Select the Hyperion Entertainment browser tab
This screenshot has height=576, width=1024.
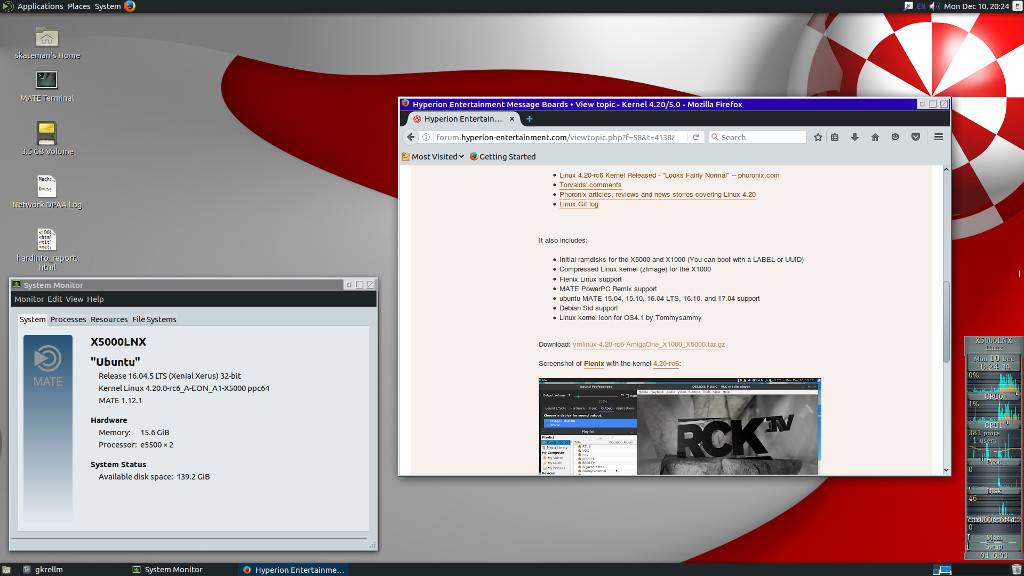[x=464, y=119]
